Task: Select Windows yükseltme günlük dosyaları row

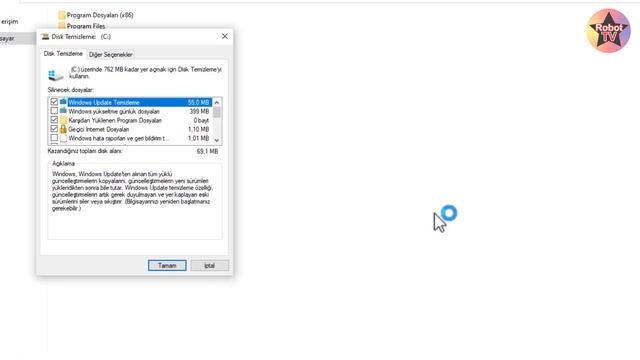Action: coord(131,111)
